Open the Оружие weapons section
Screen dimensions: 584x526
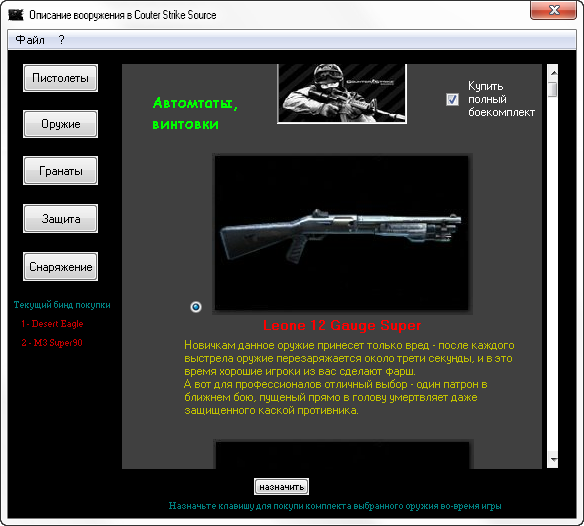[x=60, y=124]
